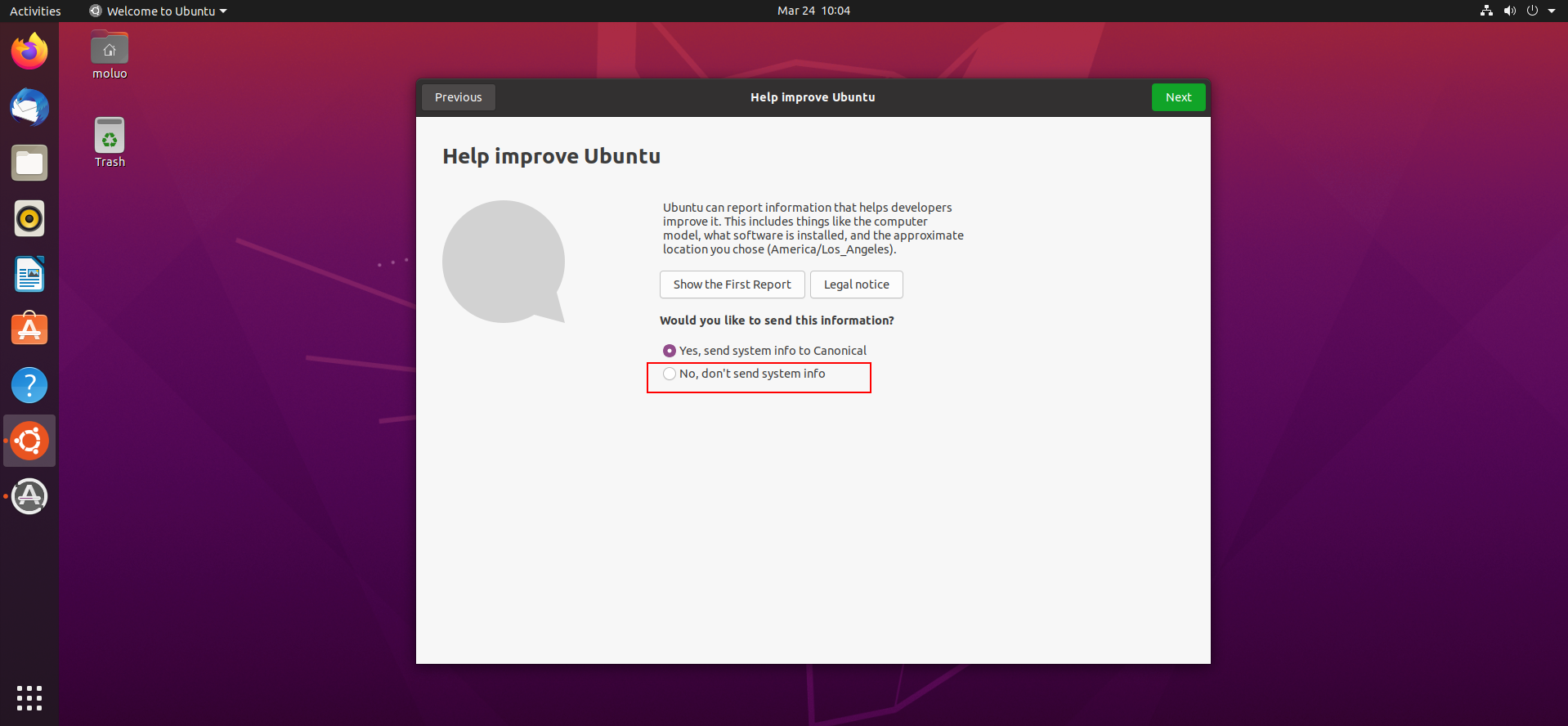
Task: Go back with the Previous button
Action: tap(458, 97)
